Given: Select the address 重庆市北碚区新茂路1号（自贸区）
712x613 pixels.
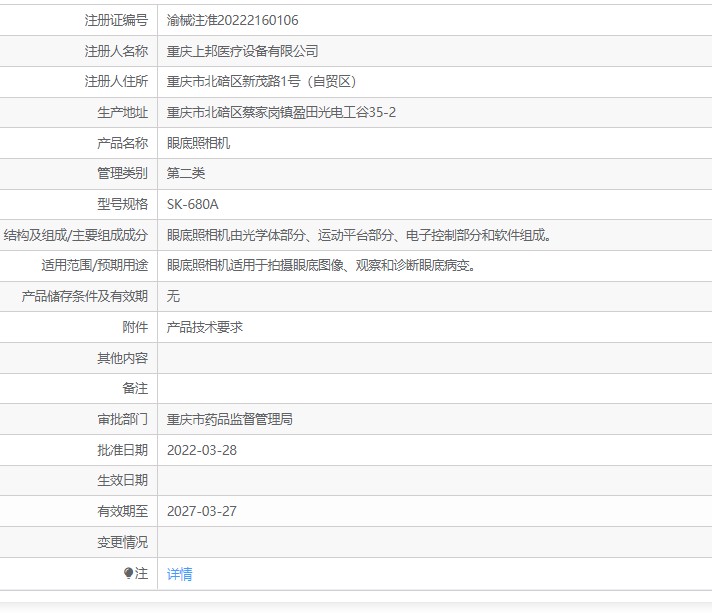Looking at the screenshot, I should click(262, 82).
